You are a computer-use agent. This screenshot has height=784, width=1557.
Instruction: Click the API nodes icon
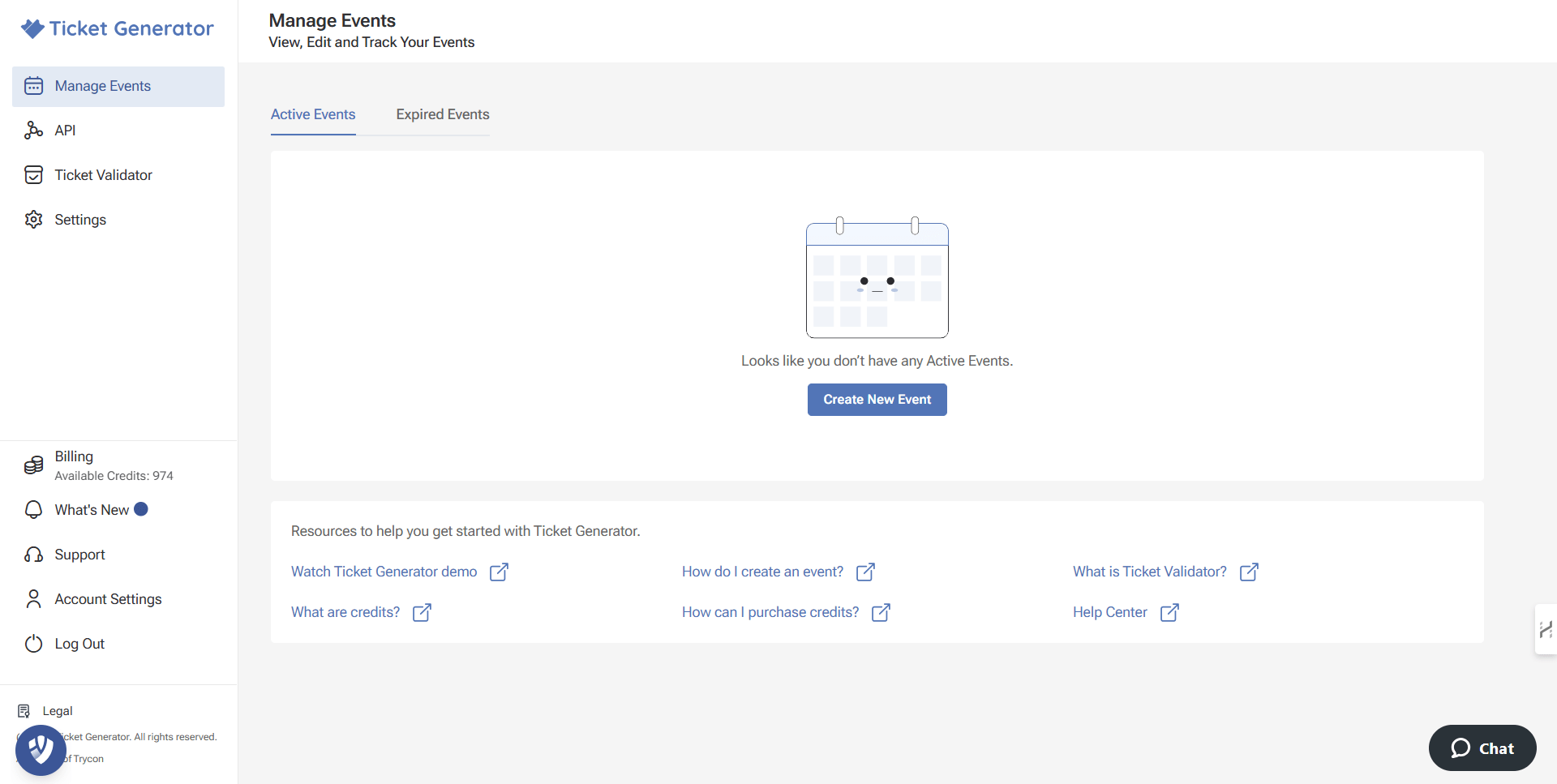(x=34, y=131)
